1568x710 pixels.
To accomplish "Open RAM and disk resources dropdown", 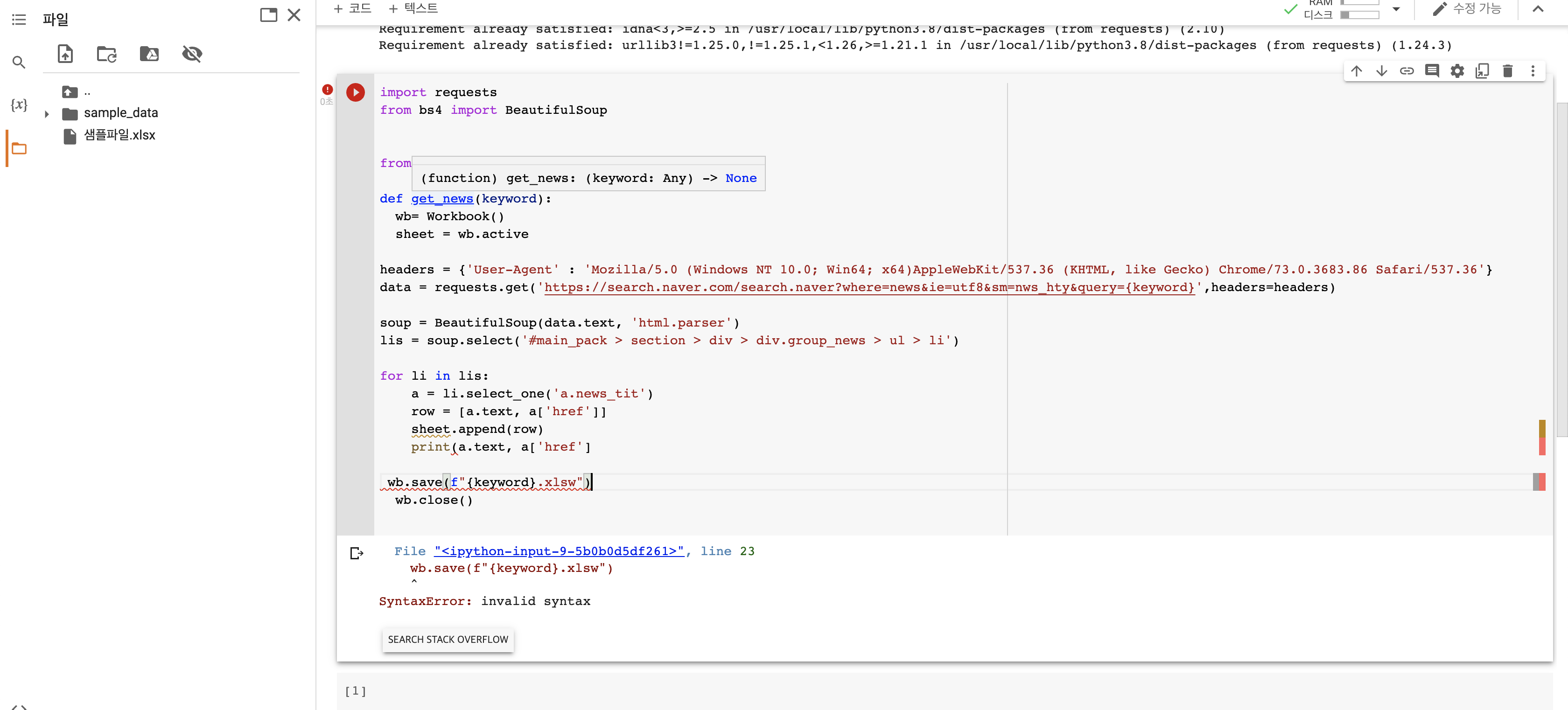I will point(1396,9).
